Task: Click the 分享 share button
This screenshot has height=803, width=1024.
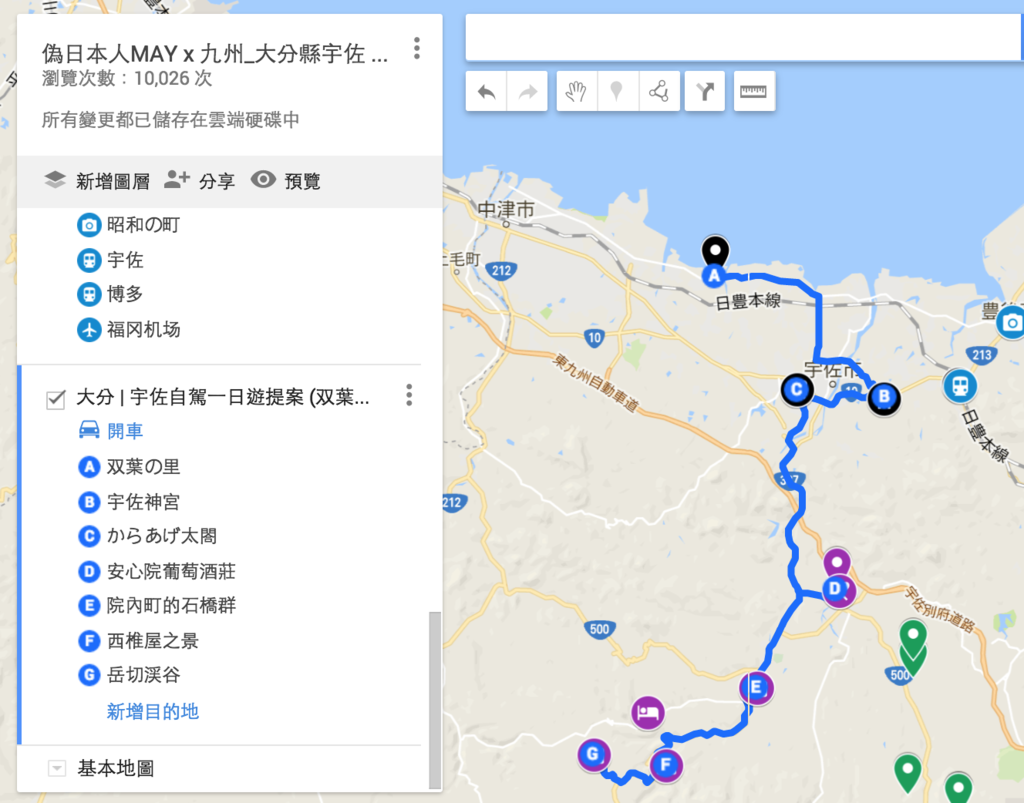Action: pyautogui.click(x=199, y=181)
